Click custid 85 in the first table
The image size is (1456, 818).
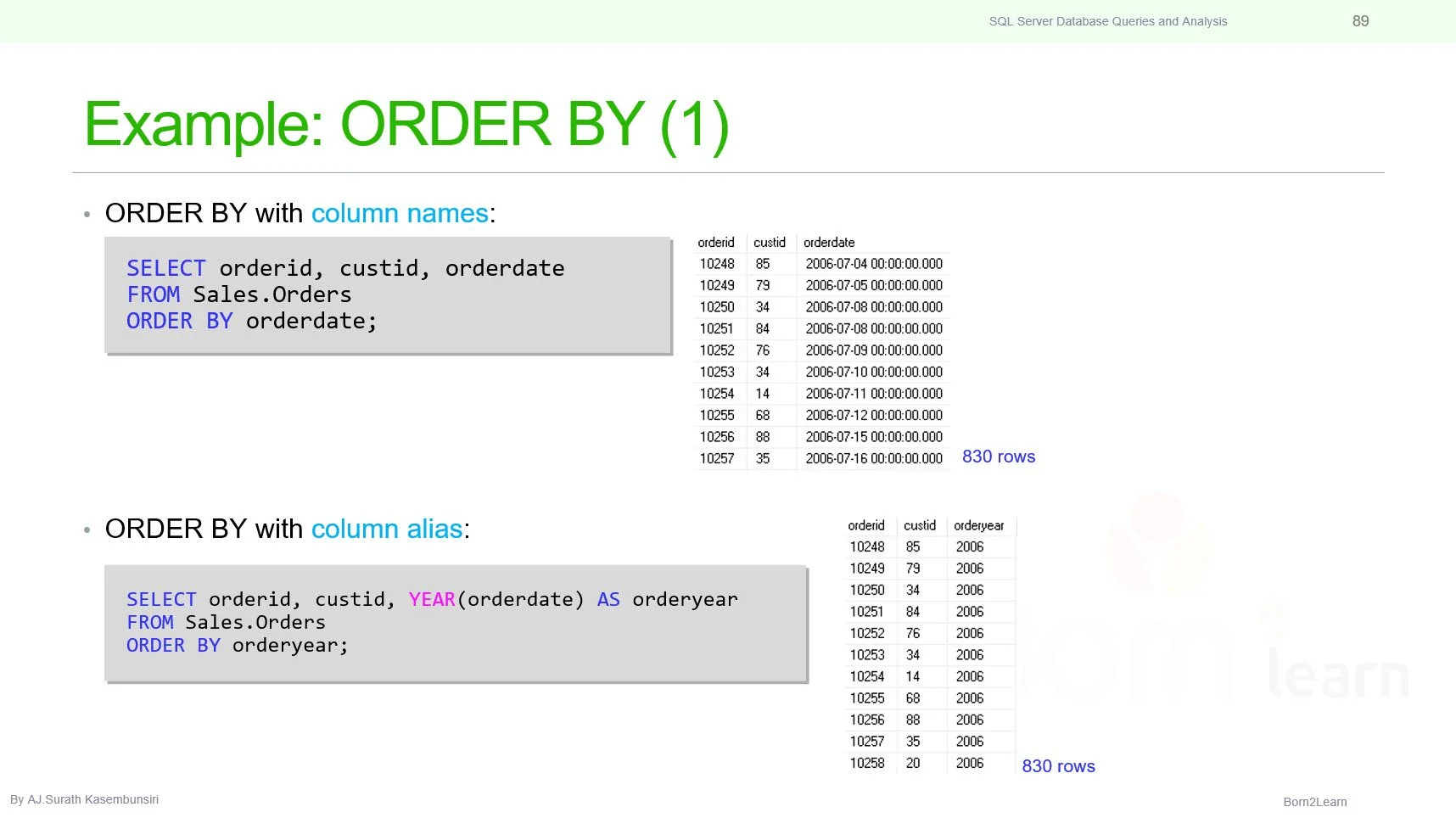(763, 264)
